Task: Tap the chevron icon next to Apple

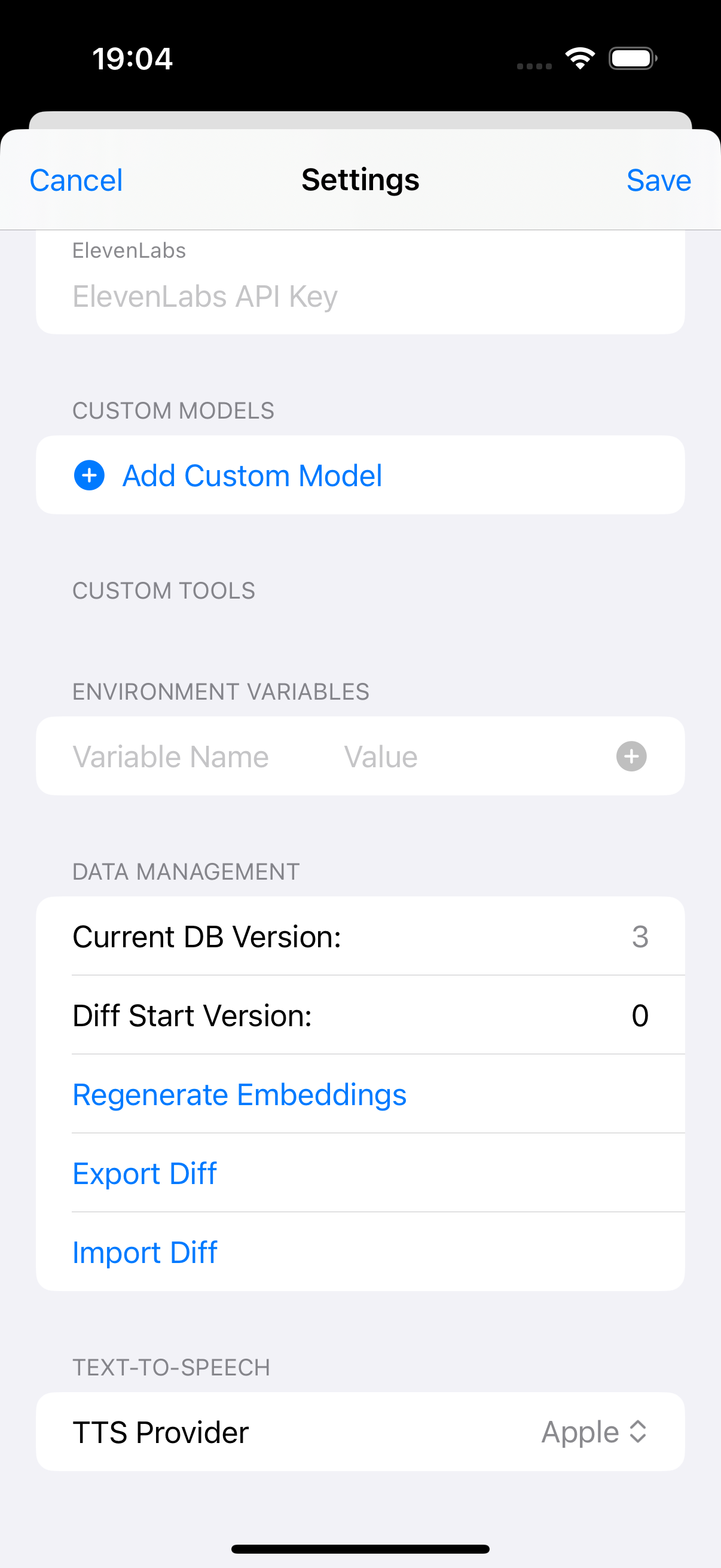Action: pos(638,1432)
